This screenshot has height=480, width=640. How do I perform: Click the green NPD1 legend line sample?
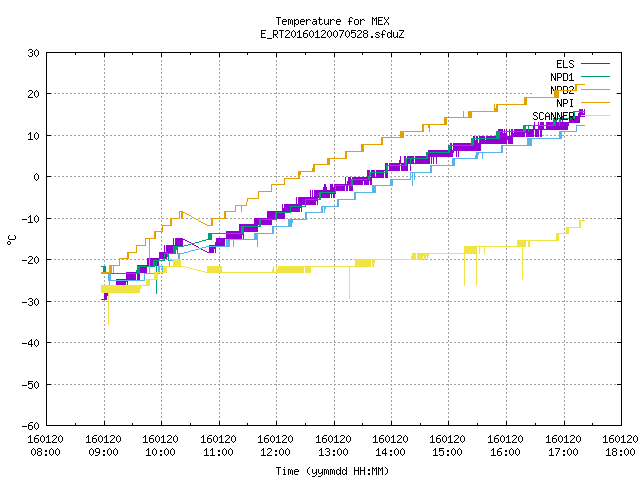tap(595, 77)
